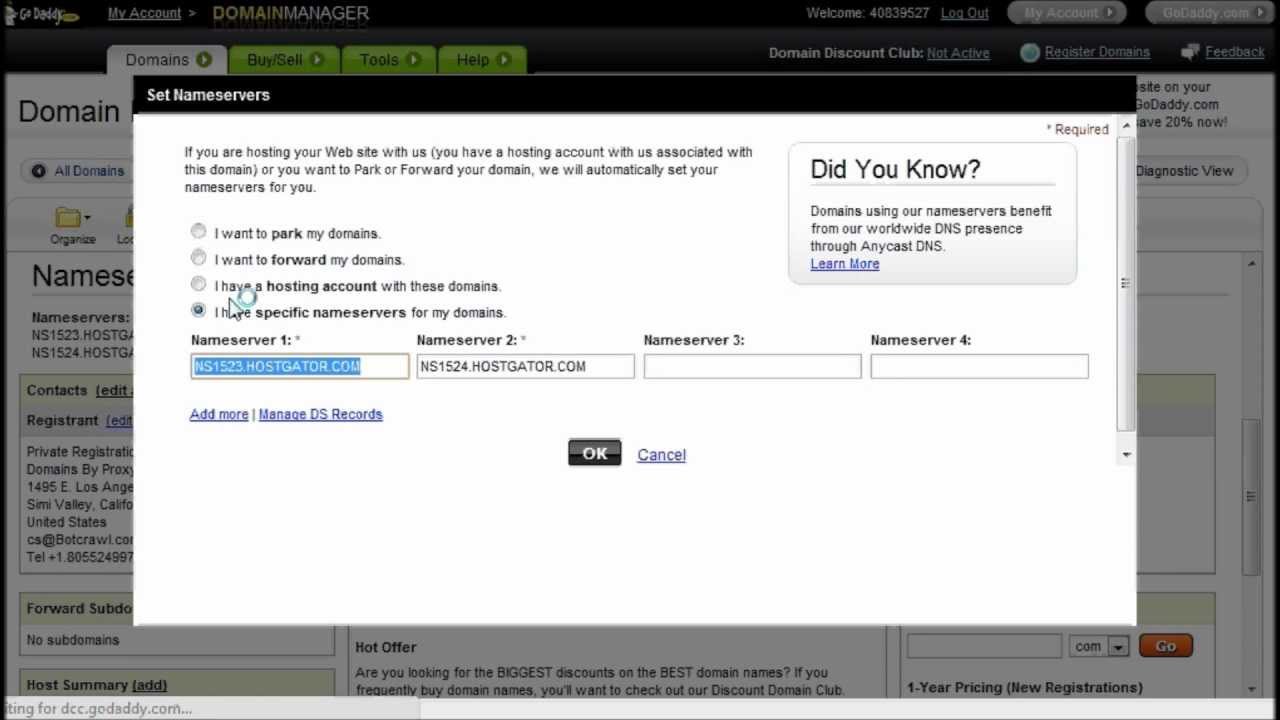Image resolution: width=1280 pixels, height=720 pixels.
Task: Select the hosting account option
Action: [198, 285]
